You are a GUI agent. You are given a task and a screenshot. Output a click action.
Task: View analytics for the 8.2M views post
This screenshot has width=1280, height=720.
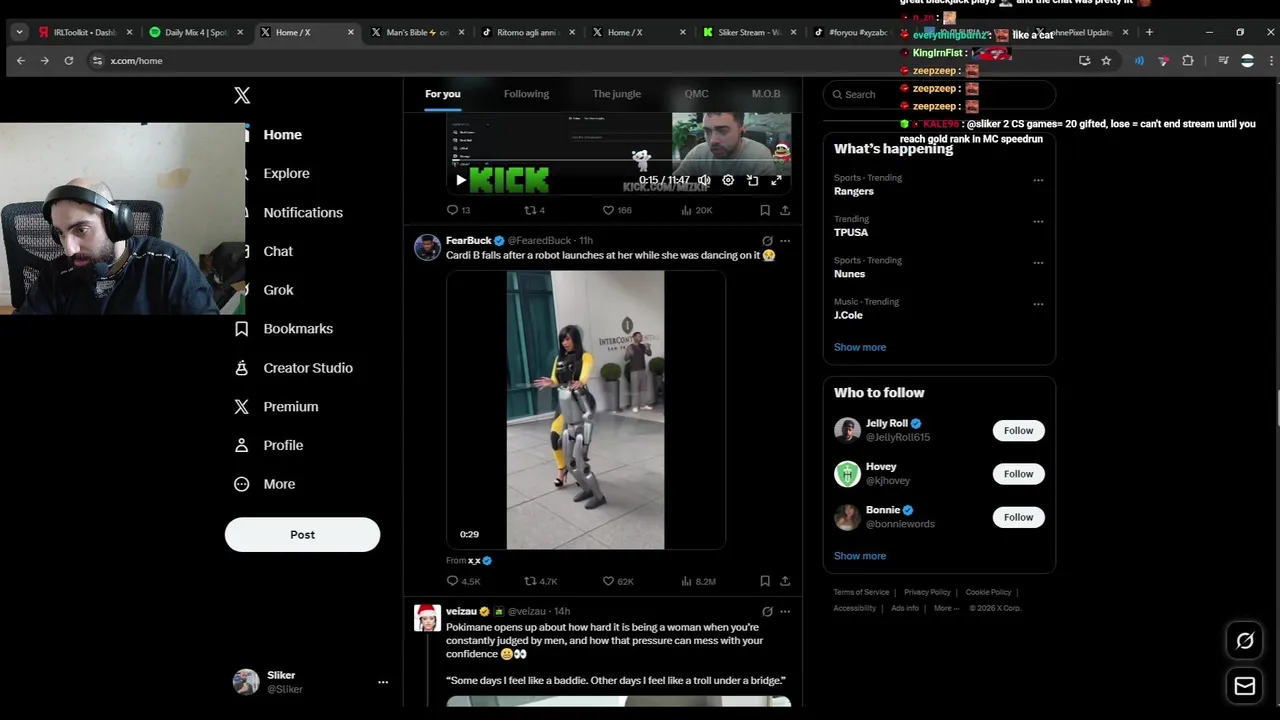click(698, 581)
